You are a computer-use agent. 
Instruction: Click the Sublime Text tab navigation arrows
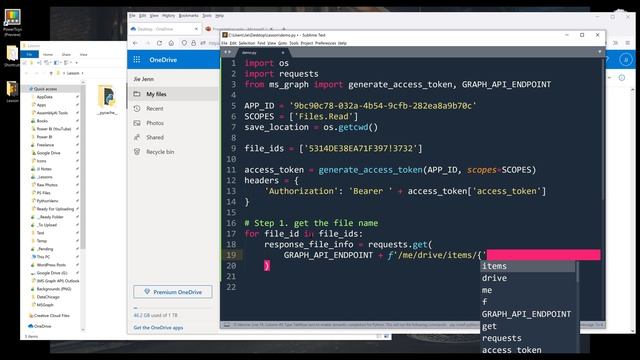pos(227,52)
